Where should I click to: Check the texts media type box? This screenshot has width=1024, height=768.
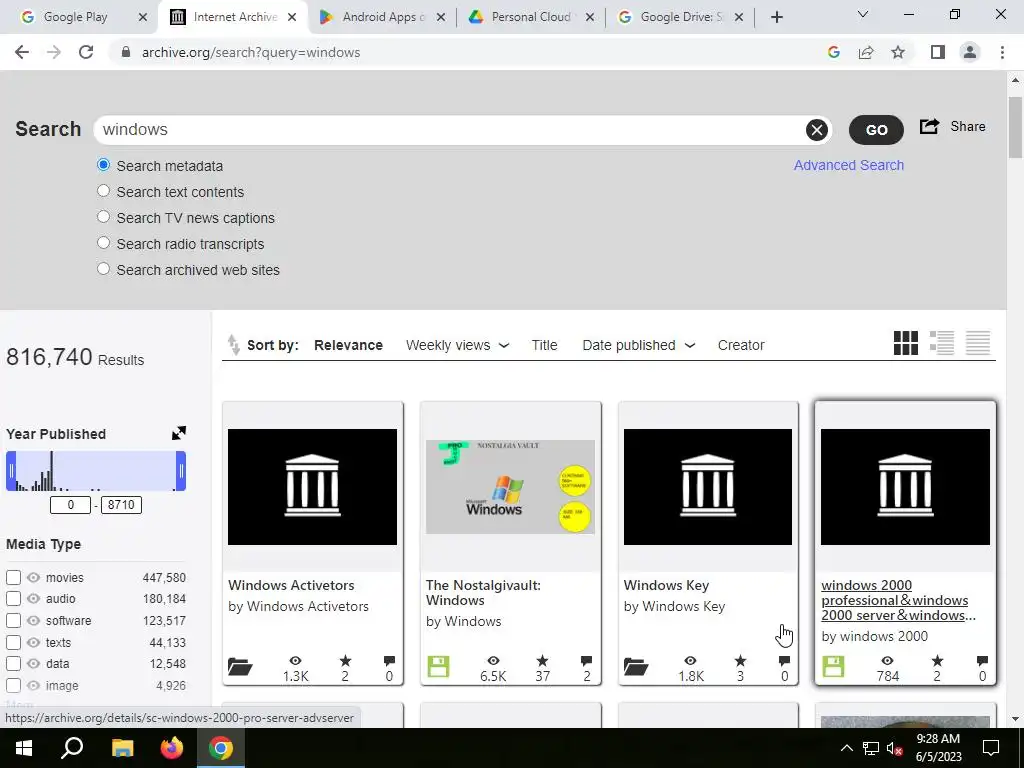[13, 643]
